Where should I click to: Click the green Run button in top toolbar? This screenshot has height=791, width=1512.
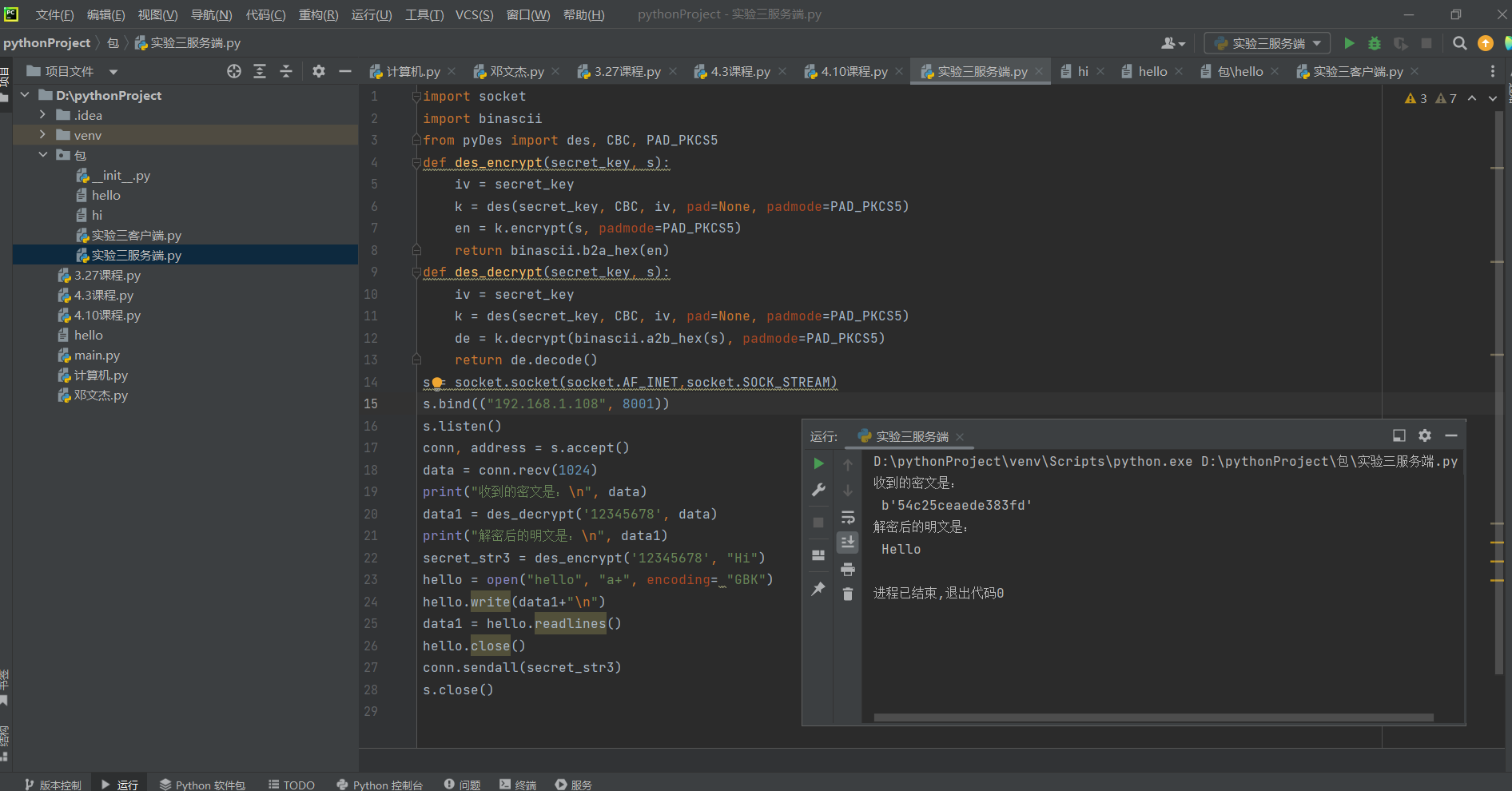tap(1349, 43)
